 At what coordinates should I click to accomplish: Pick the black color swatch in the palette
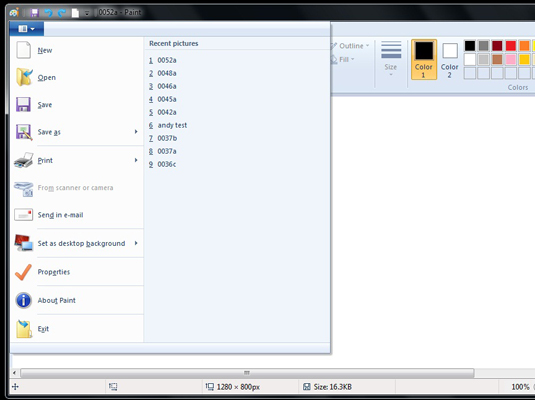470,46
